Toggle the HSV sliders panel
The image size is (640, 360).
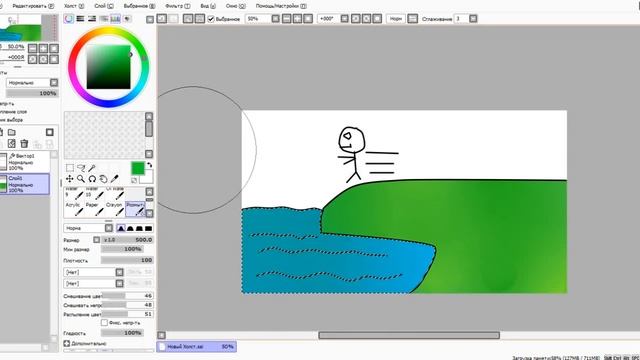[x=92, y=19]
